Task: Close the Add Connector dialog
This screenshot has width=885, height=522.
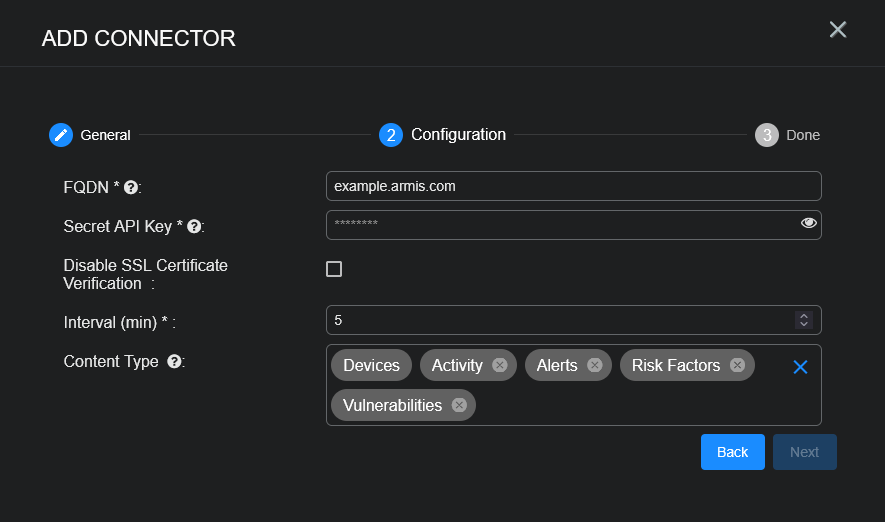Action: click(838, 30)
